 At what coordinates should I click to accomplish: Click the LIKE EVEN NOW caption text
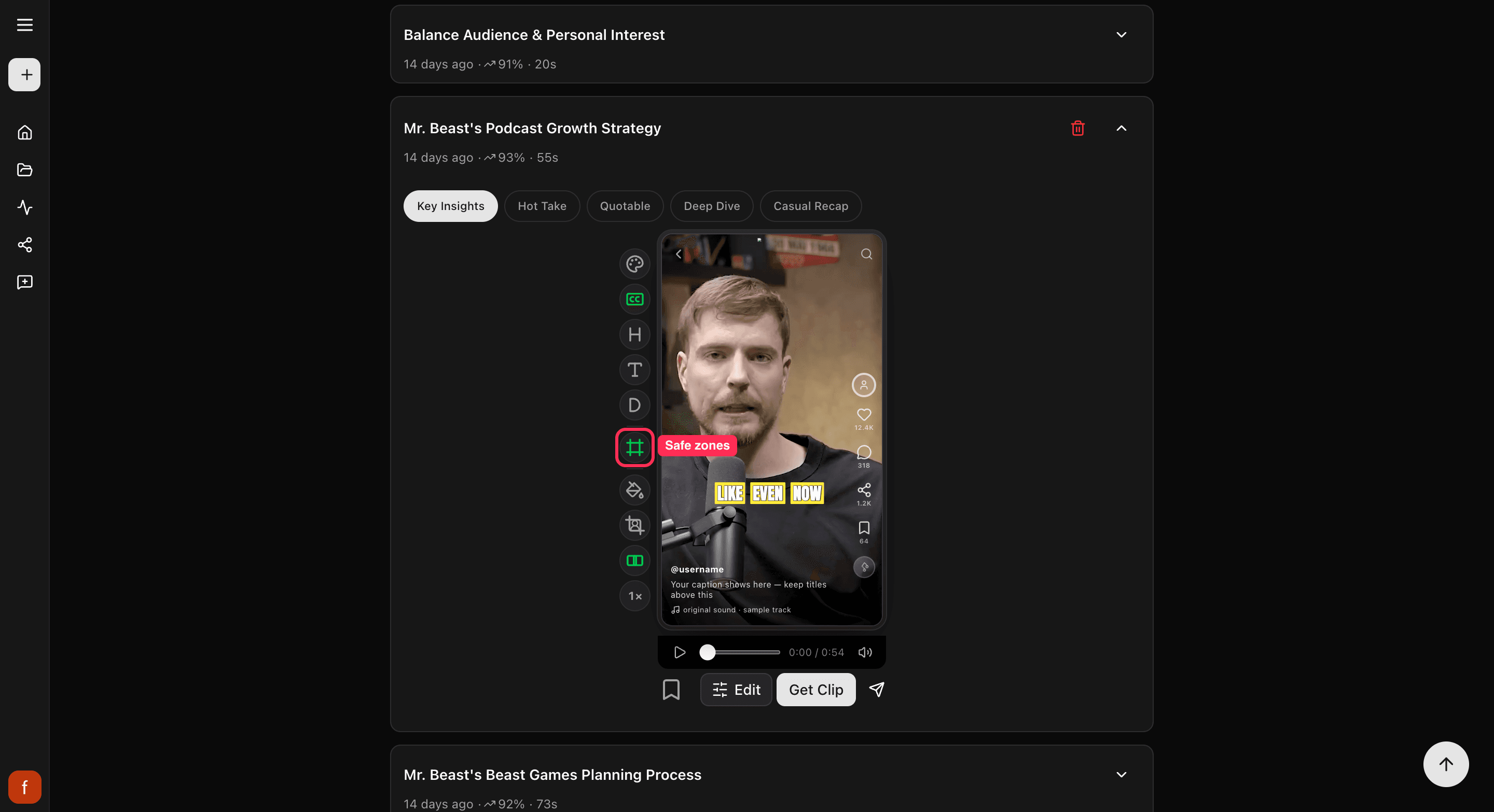pos(769,493)
